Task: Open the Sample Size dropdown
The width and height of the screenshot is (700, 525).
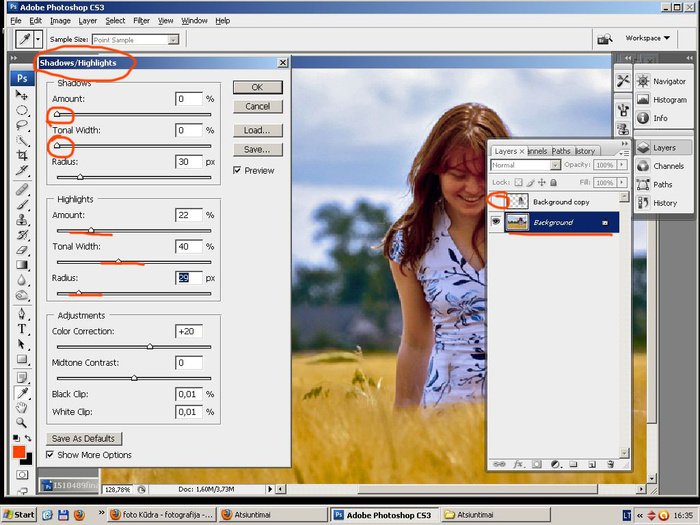Action: (x=173, y=39)
